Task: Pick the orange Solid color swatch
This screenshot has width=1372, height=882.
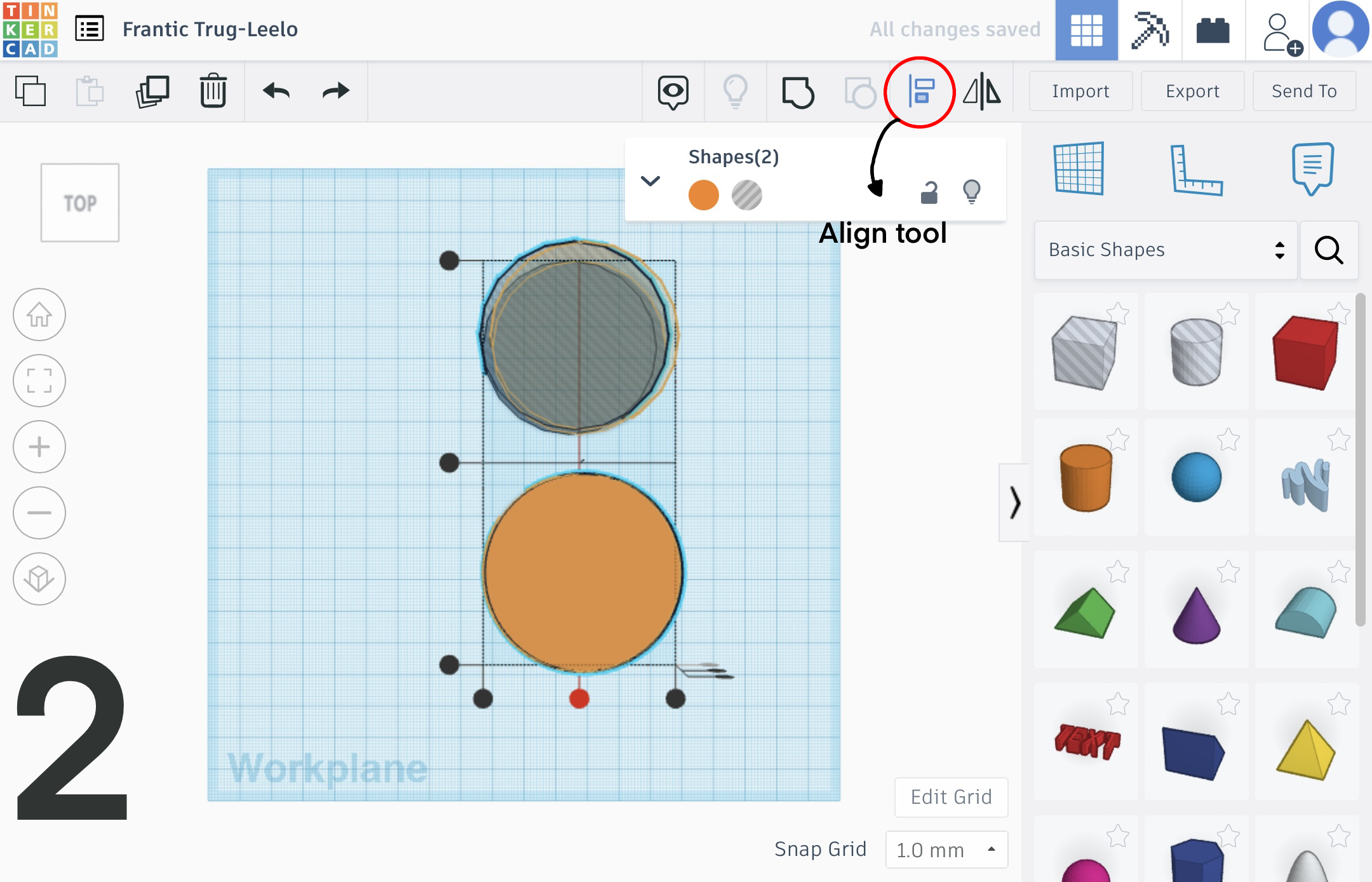Action: pos(703,195)
